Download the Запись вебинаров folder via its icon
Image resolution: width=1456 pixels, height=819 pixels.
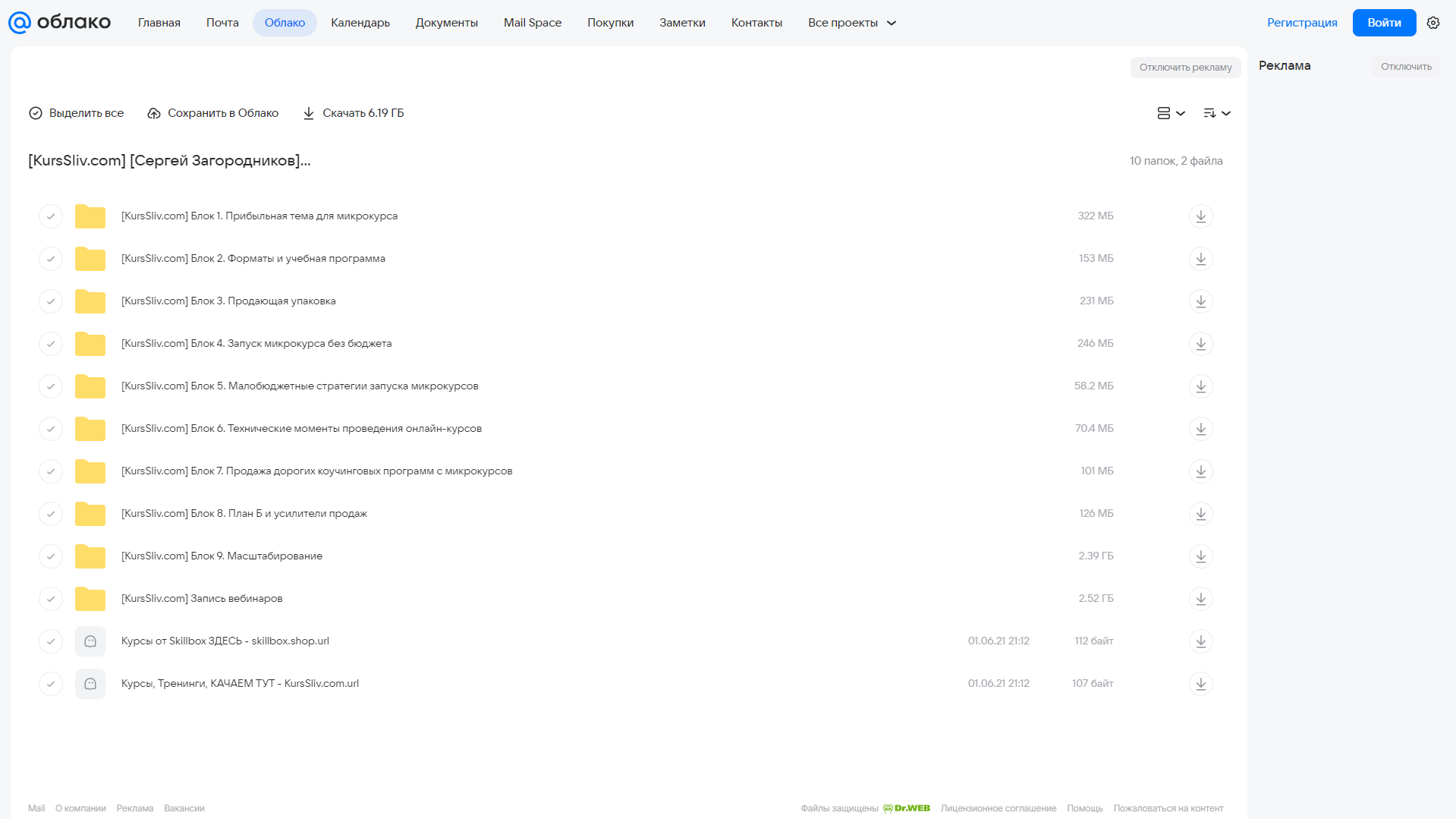coord(1200,599)
